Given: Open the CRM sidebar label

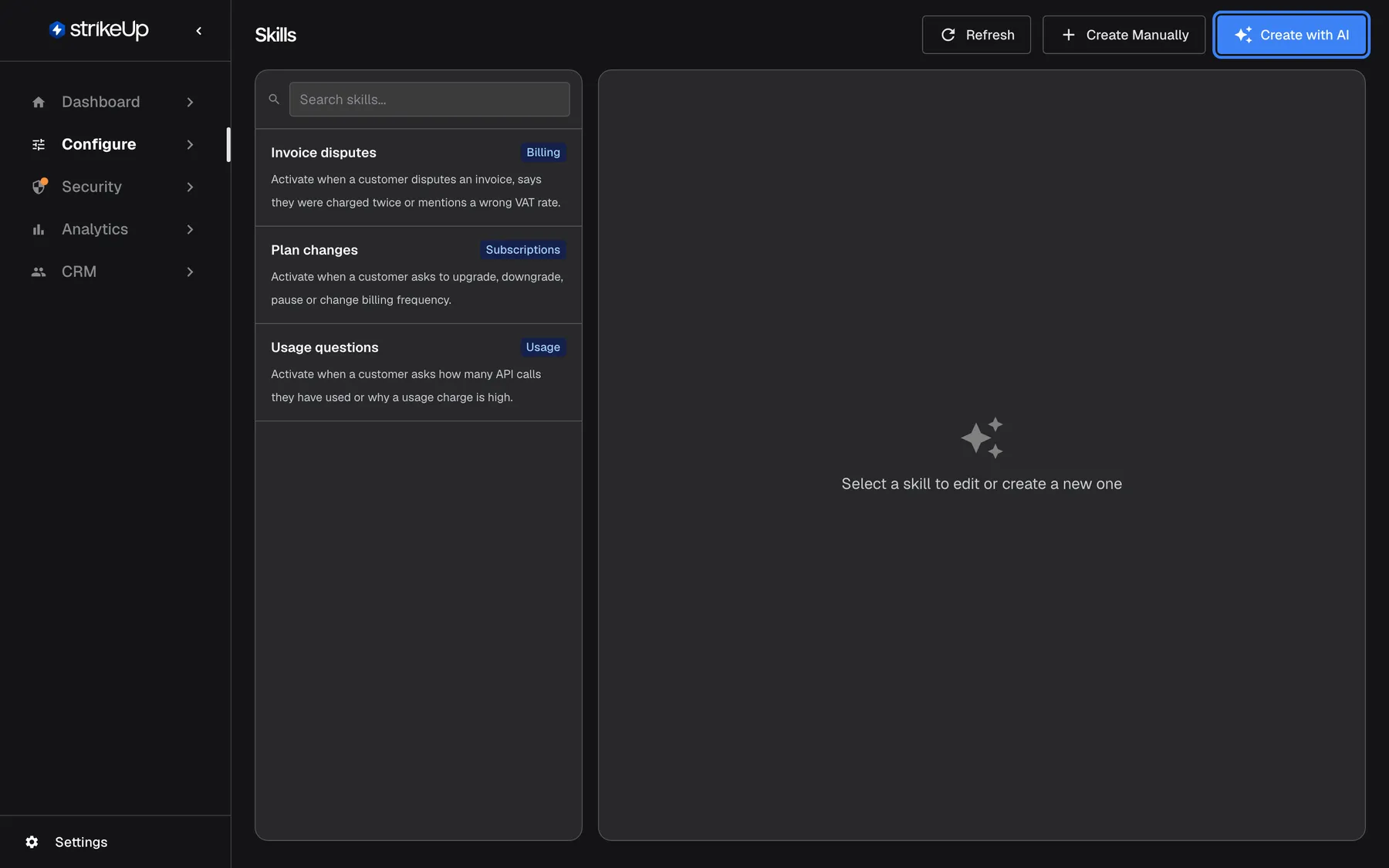Looking at the screenshot, I should [79, 272].
